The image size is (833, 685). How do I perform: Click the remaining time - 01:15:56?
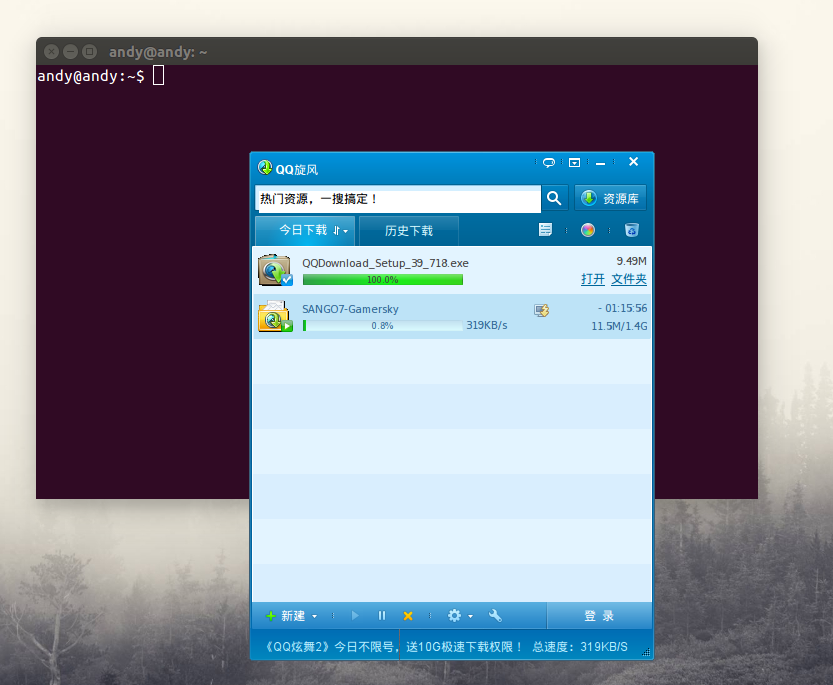(622, 308)
